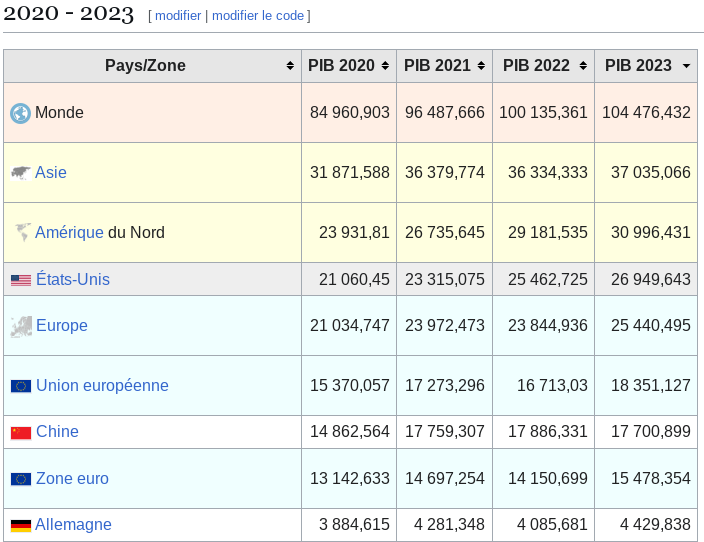This screenshot has height=542, width=704.
Task: Open the Amérique link
Action: (69, 233)
